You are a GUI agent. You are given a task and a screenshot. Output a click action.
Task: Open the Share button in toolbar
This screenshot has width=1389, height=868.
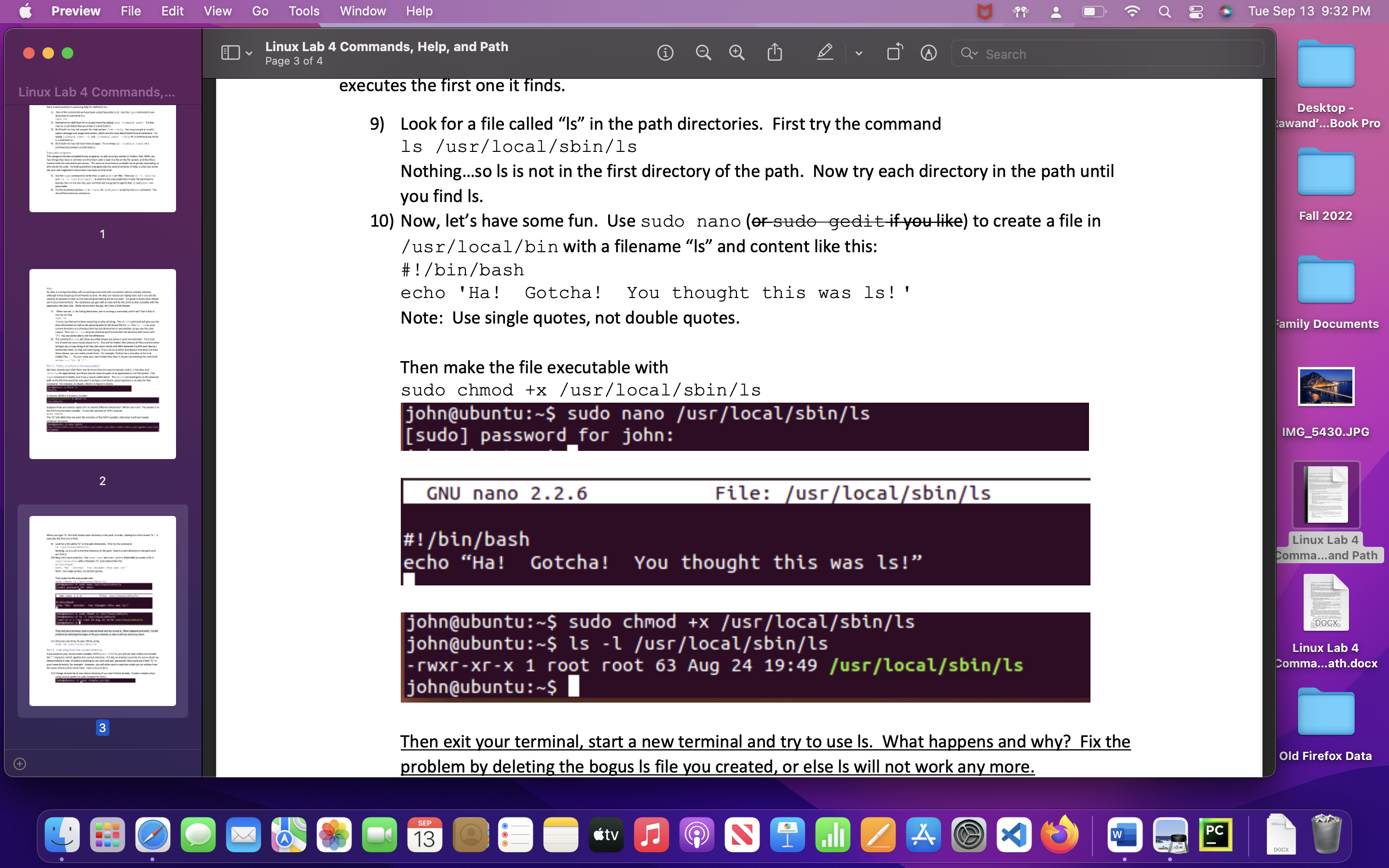[775, 53]
